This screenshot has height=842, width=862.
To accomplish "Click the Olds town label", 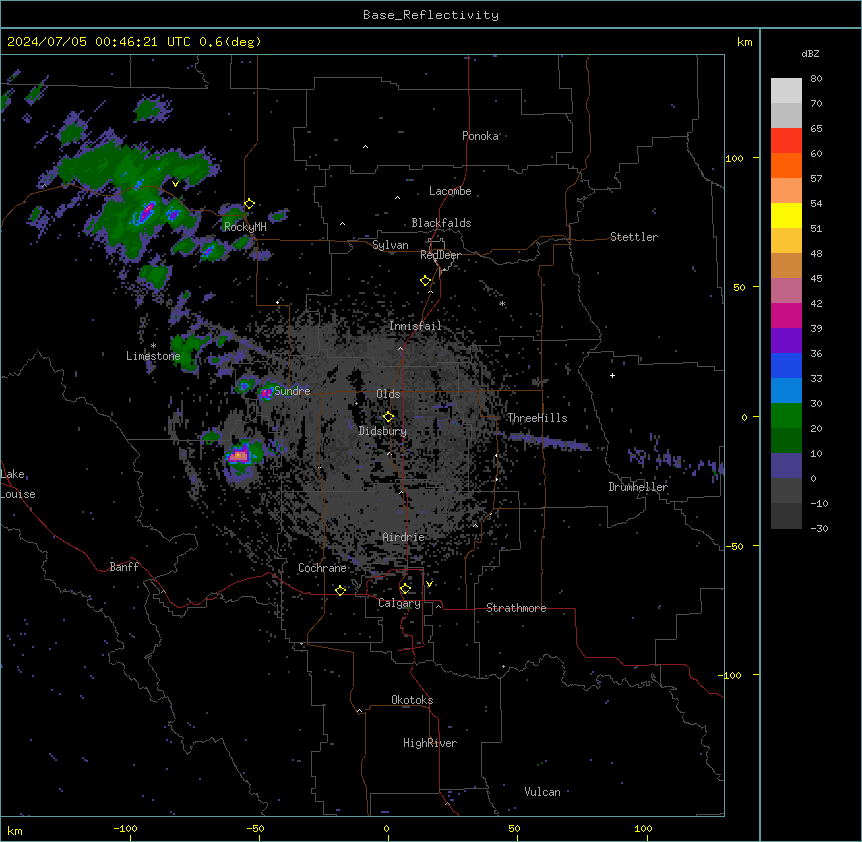I will click(x=388, y=394).
